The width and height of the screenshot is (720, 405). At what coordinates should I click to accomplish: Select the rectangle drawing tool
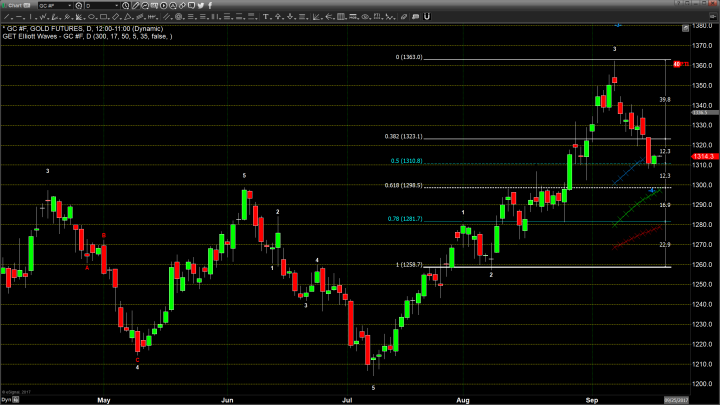[103, 17]
